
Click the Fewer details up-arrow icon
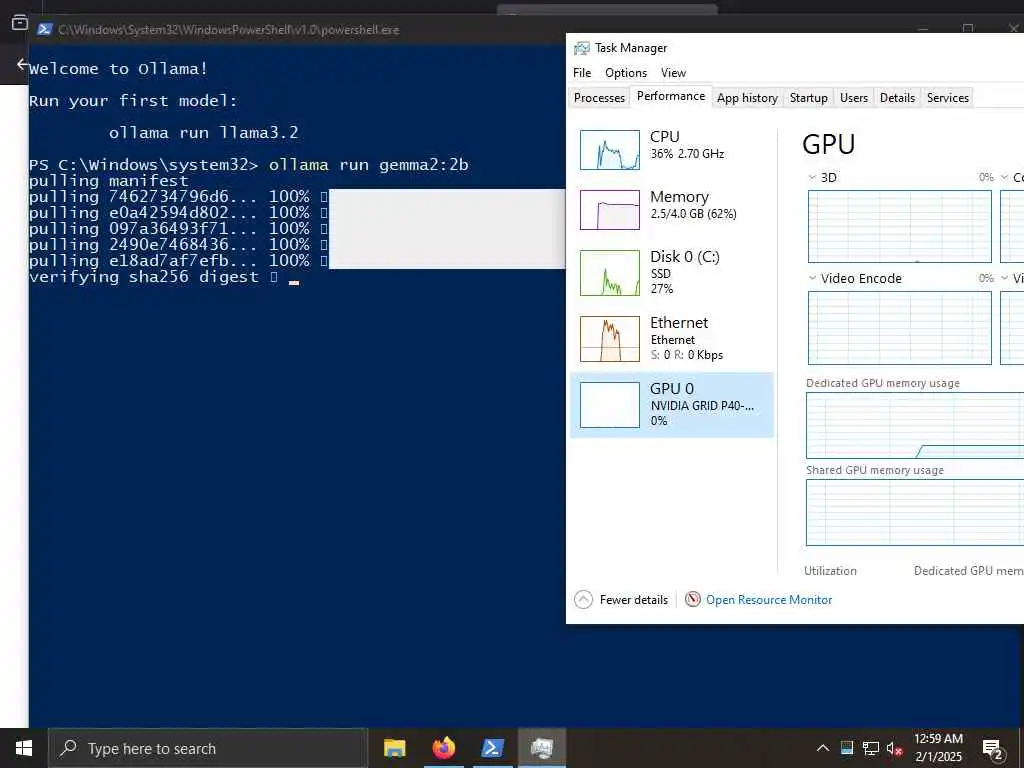583,600
